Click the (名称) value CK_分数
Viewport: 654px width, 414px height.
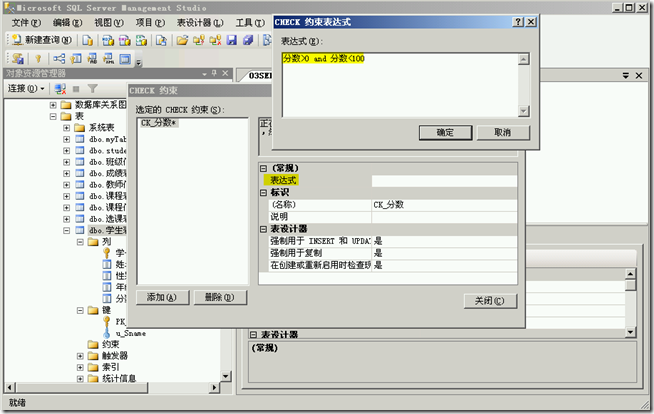(444, 205)
